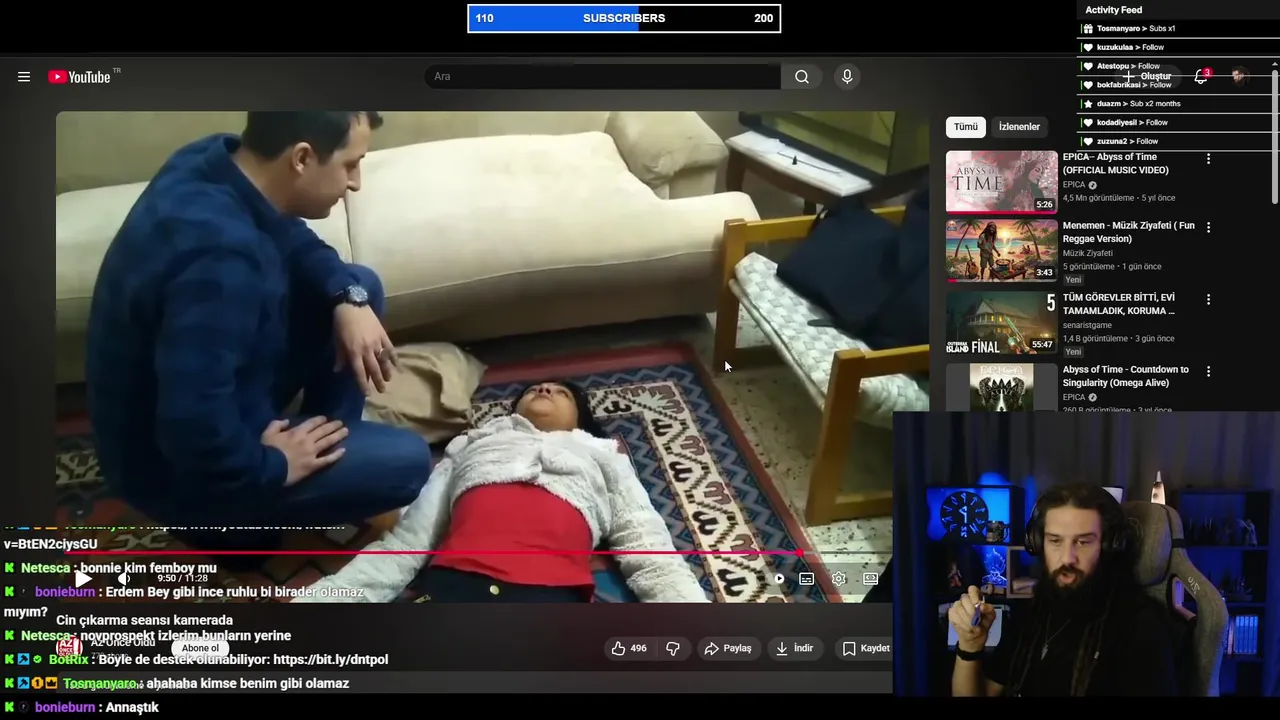The image size is (1280, 720).
Task: Click the streamer webcam overlay
Action: (x=1086, y=555)
